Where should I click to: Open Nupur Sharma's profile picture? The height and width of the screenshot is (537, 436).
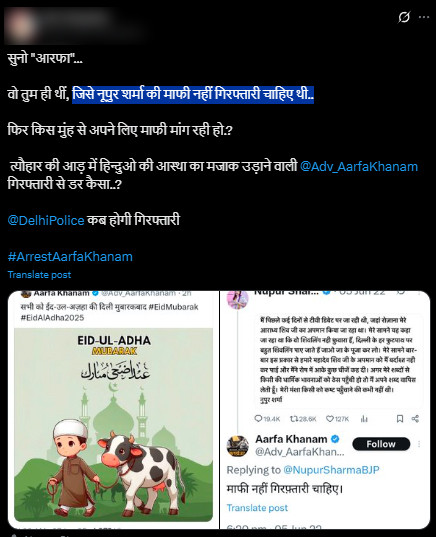click(238, 299)
